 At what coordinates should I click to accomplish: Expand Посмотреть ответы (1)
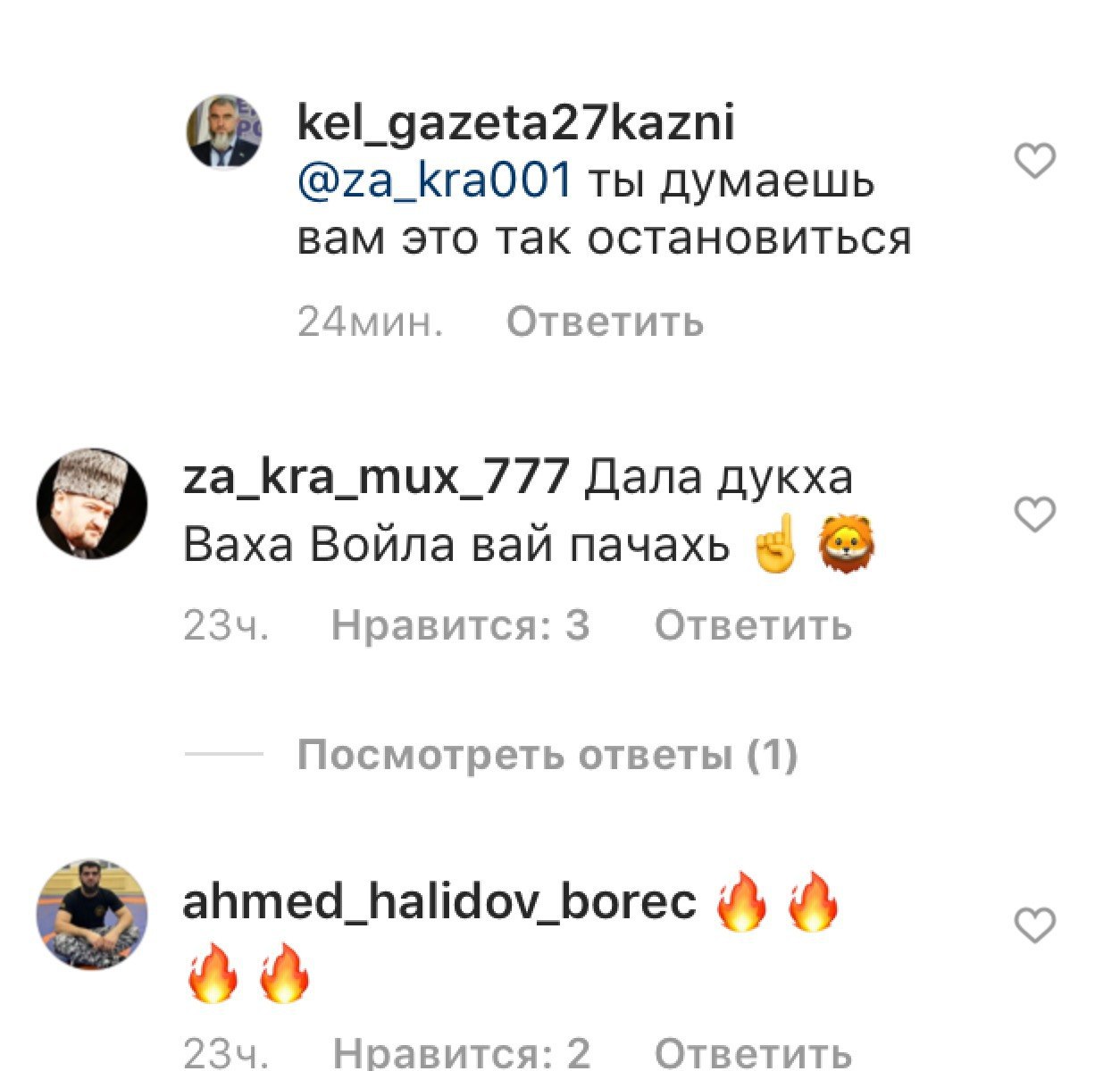(x=547, y=756)
